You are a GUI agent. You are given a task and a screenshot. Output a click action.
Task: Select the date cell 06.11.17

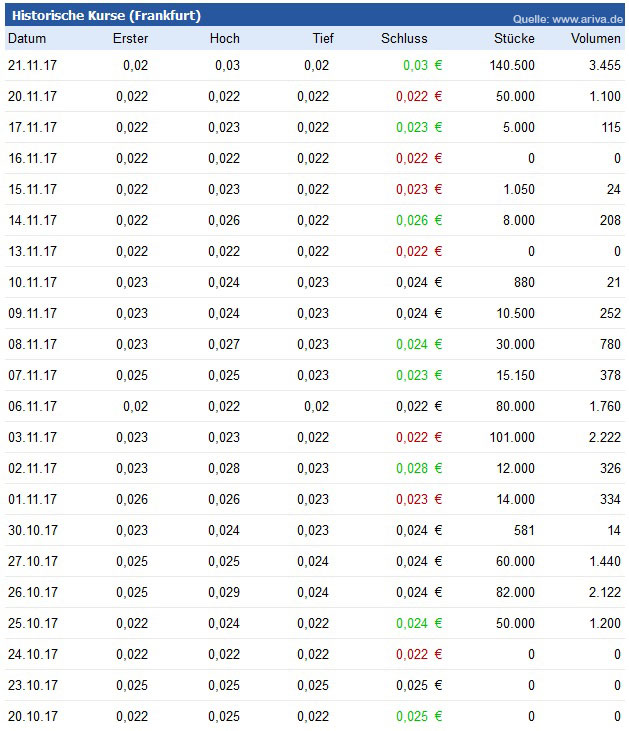pyautogui.click(x=32, y=406)
